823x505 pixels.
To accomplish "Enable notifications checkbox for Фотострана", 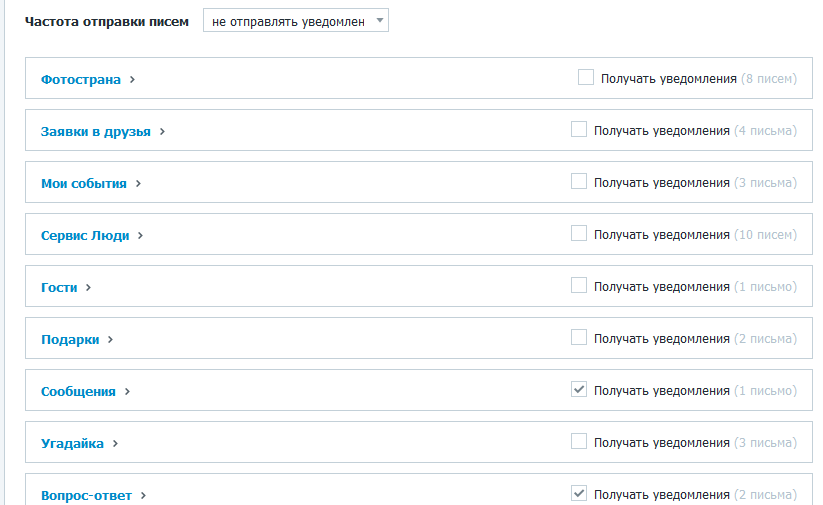I will pos(586,77).
